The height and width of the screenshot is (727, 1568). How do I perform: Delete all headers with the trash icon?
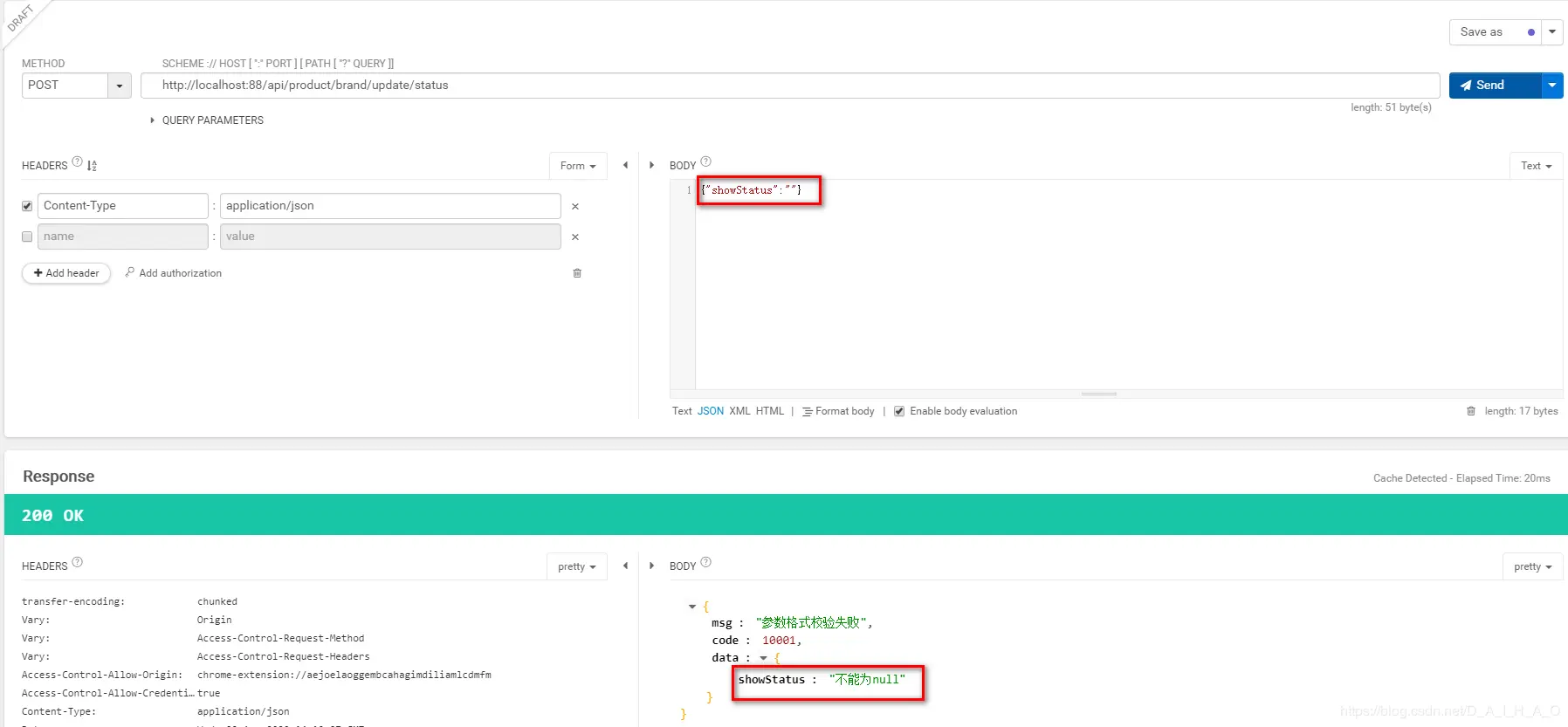coord(577,273)
